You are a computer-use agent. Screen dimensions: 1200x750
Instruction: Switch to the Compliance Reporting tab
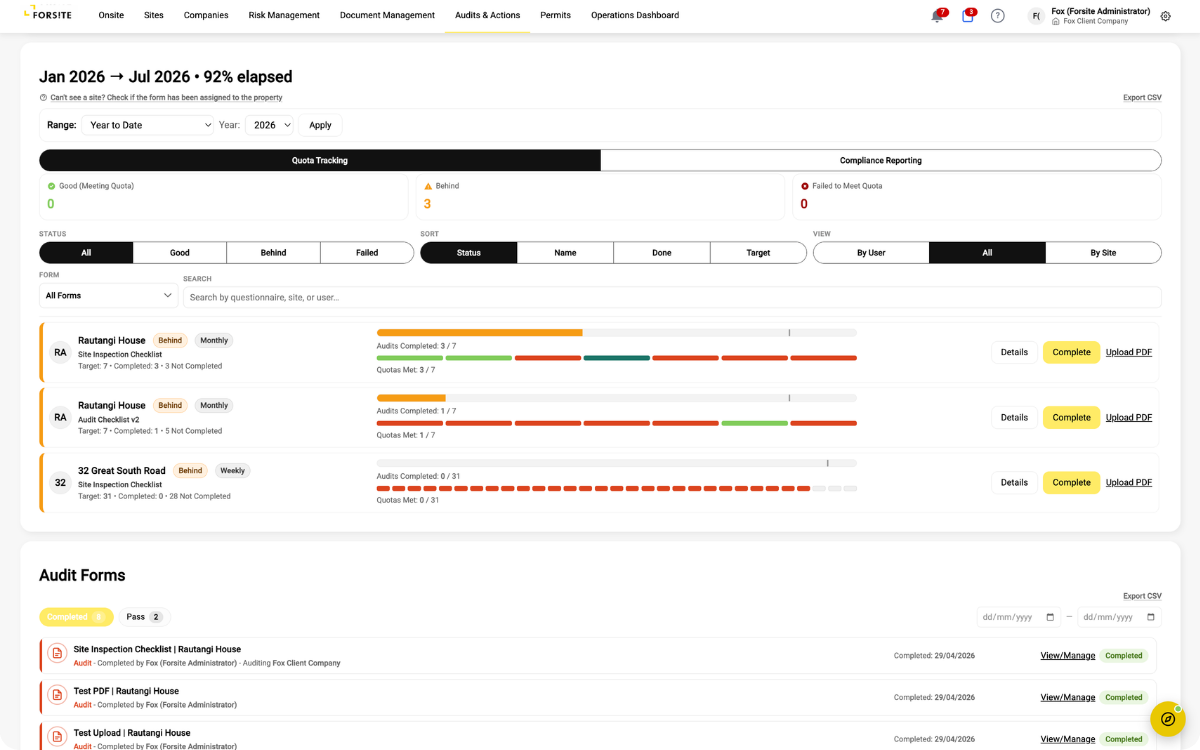[881, 160]
